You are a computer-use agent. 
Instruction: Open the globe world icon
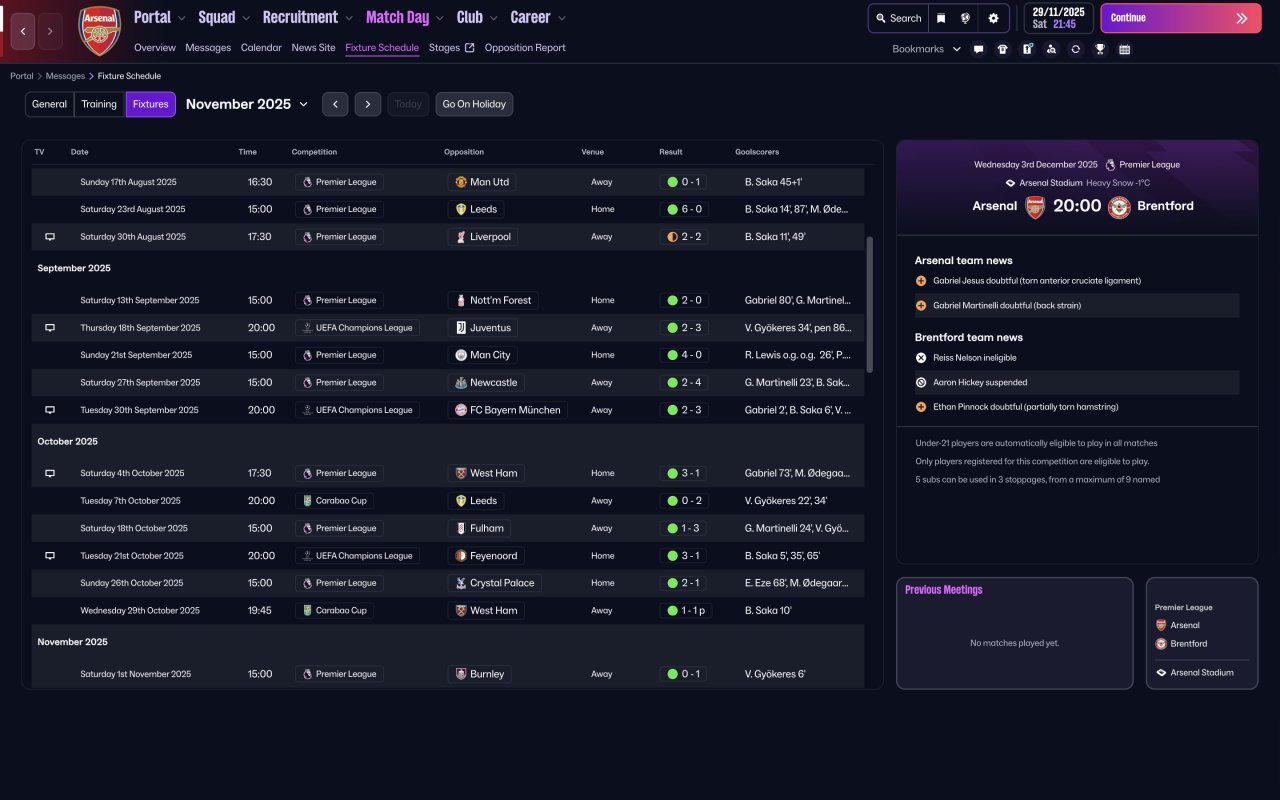point(966,18)
